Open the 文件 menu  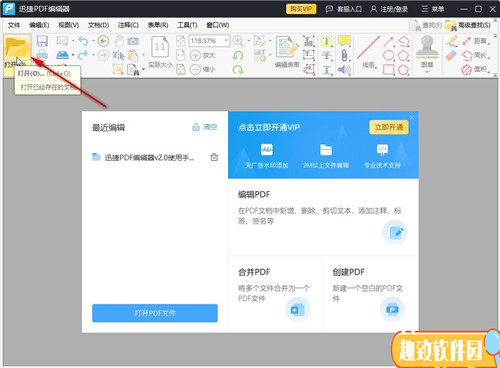coord(14,25)
